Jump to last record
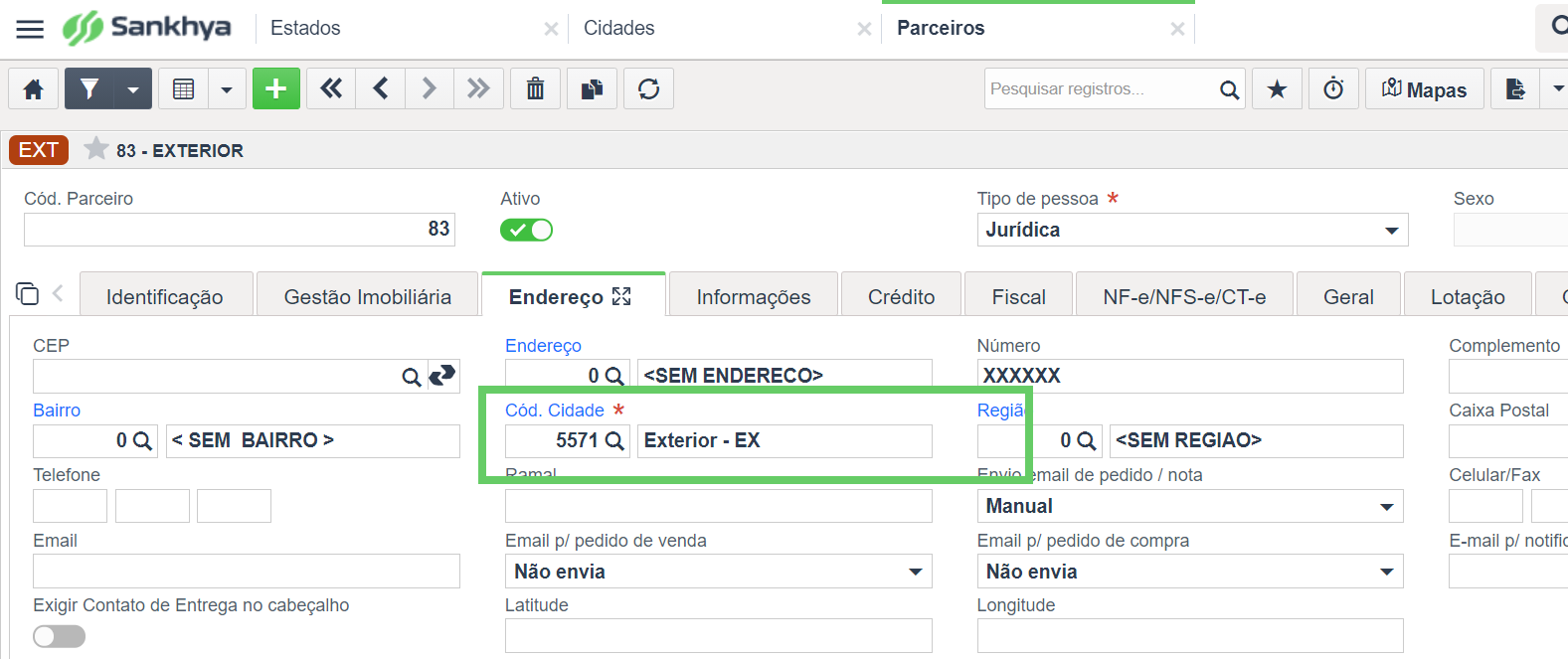The width and height of the screenshot is (1568, 659). (479, 89)
